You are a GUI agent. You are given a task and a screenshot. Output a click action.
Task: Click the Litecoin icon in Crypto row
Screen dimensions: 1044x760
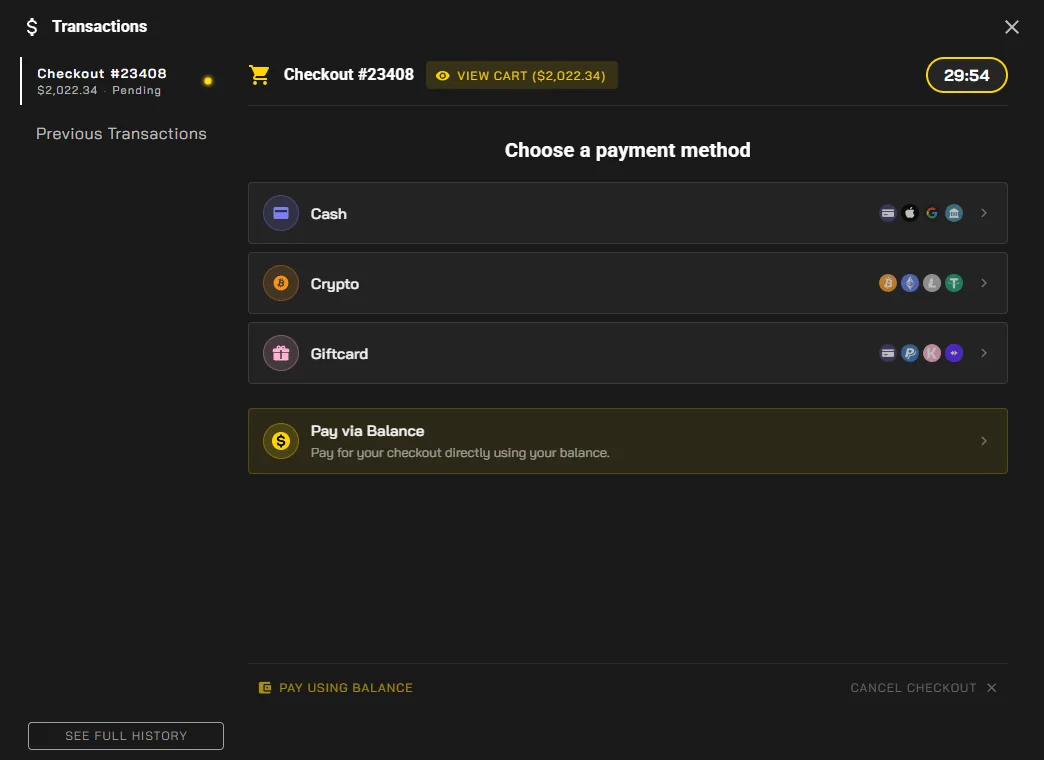click(931, 283)
